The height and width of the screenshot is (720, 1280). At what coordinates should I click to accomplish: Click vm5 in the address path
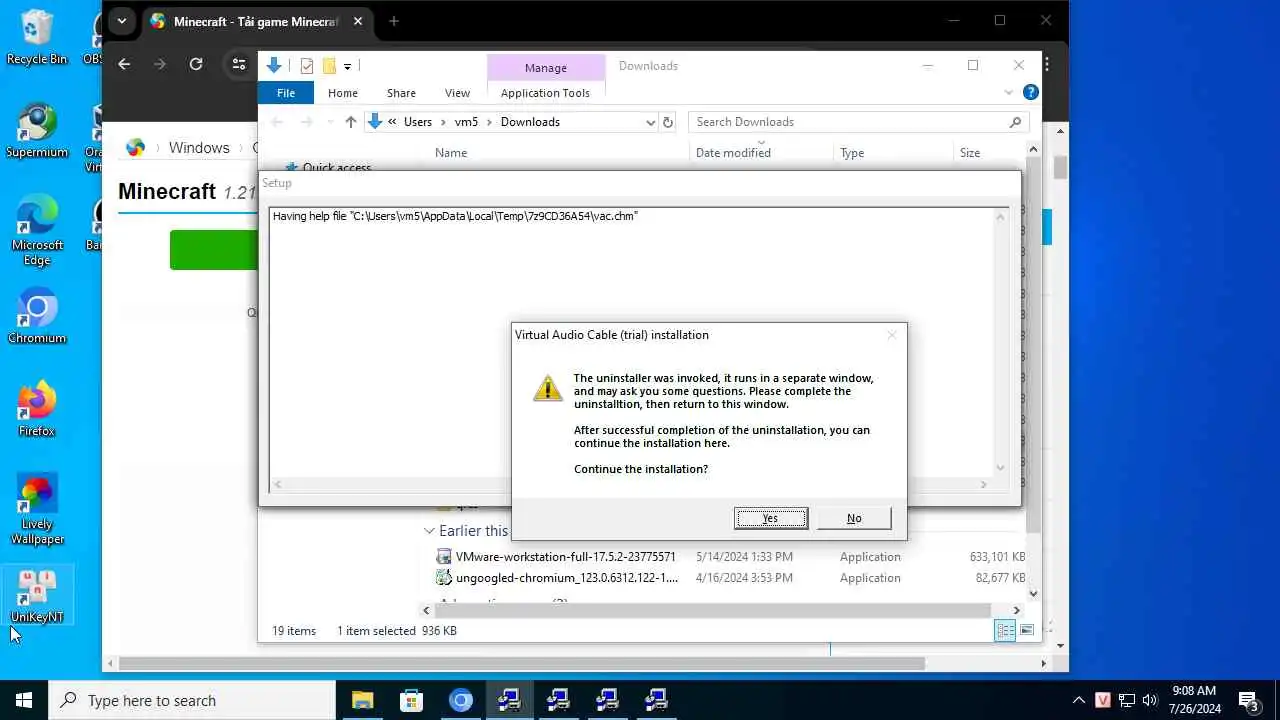click(x=466, y=122)
